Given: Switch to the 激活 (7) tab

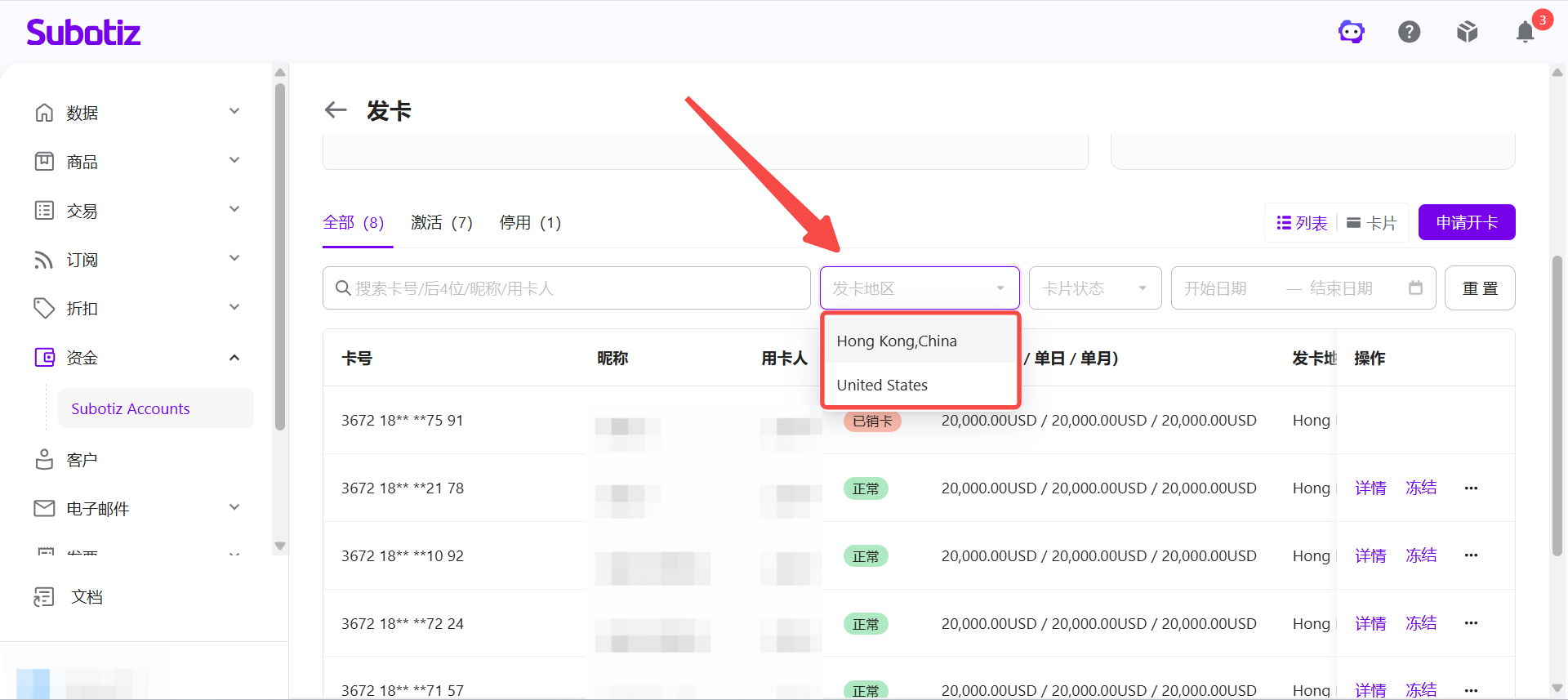Looking at the screenshot, I should [442, 222].
